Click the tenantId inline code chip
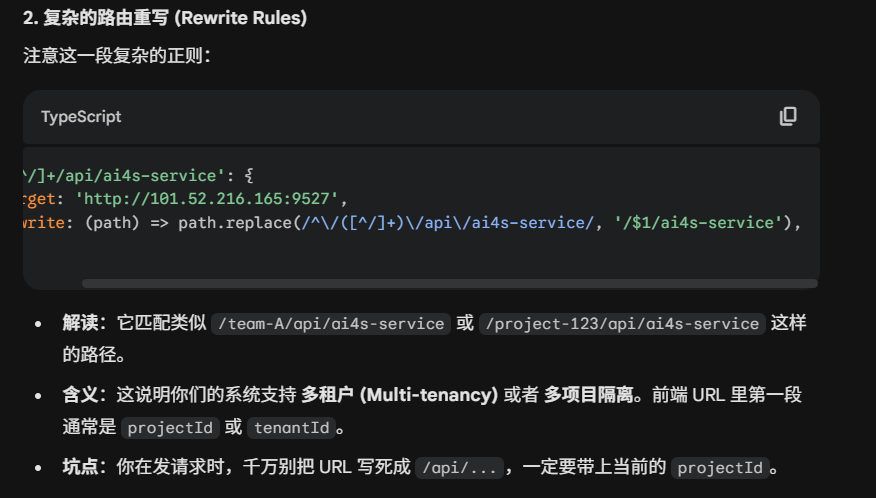This screenshot has width=876, height=498. tap(291, 427)
